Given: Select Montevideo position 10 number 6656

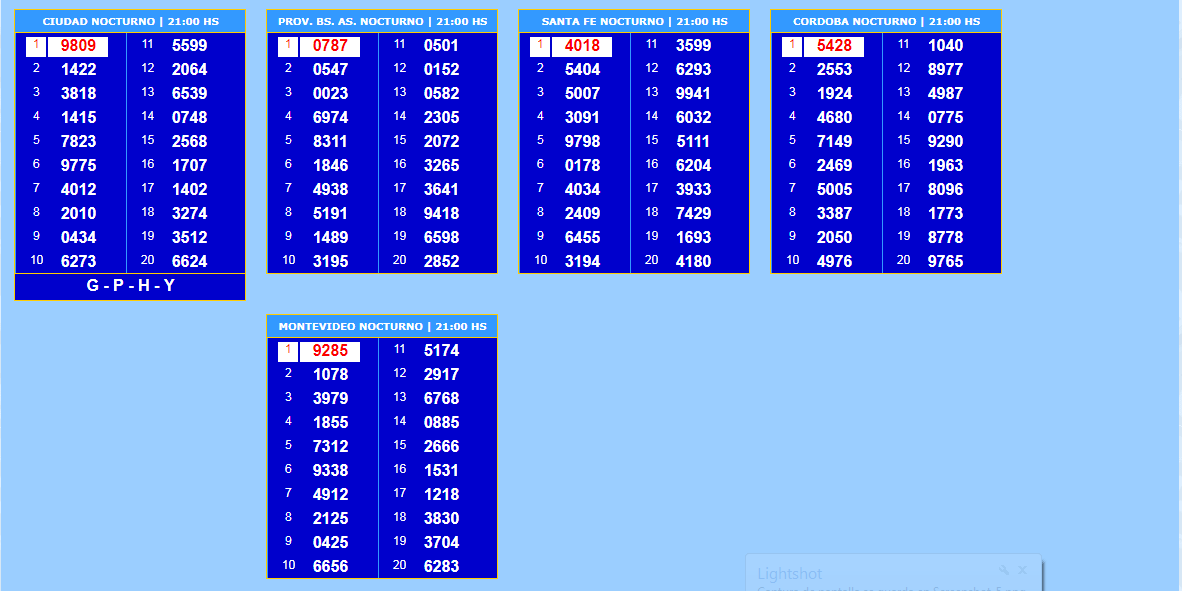Looking at the screenshot, I should (x=330, y=566).
